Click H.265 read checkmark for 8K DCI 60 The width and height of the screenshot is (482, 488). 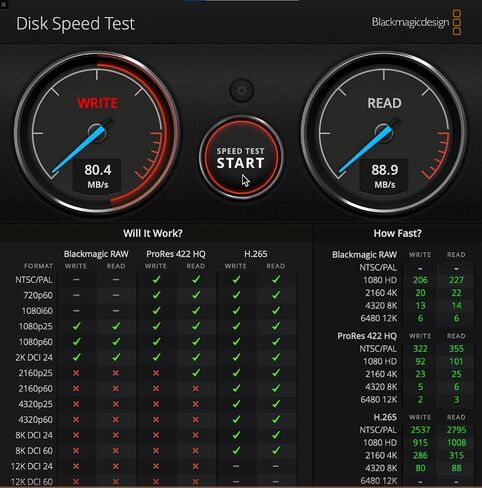point(276,450)
